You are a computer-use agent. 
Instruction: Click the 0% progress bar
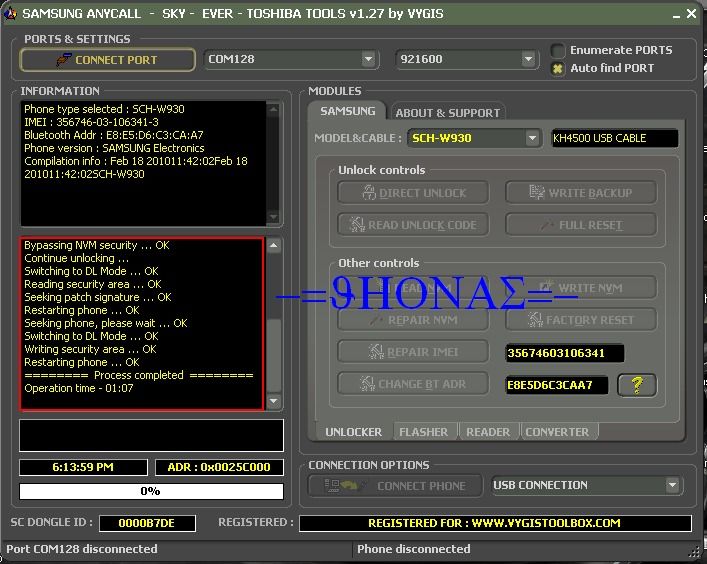151,491
